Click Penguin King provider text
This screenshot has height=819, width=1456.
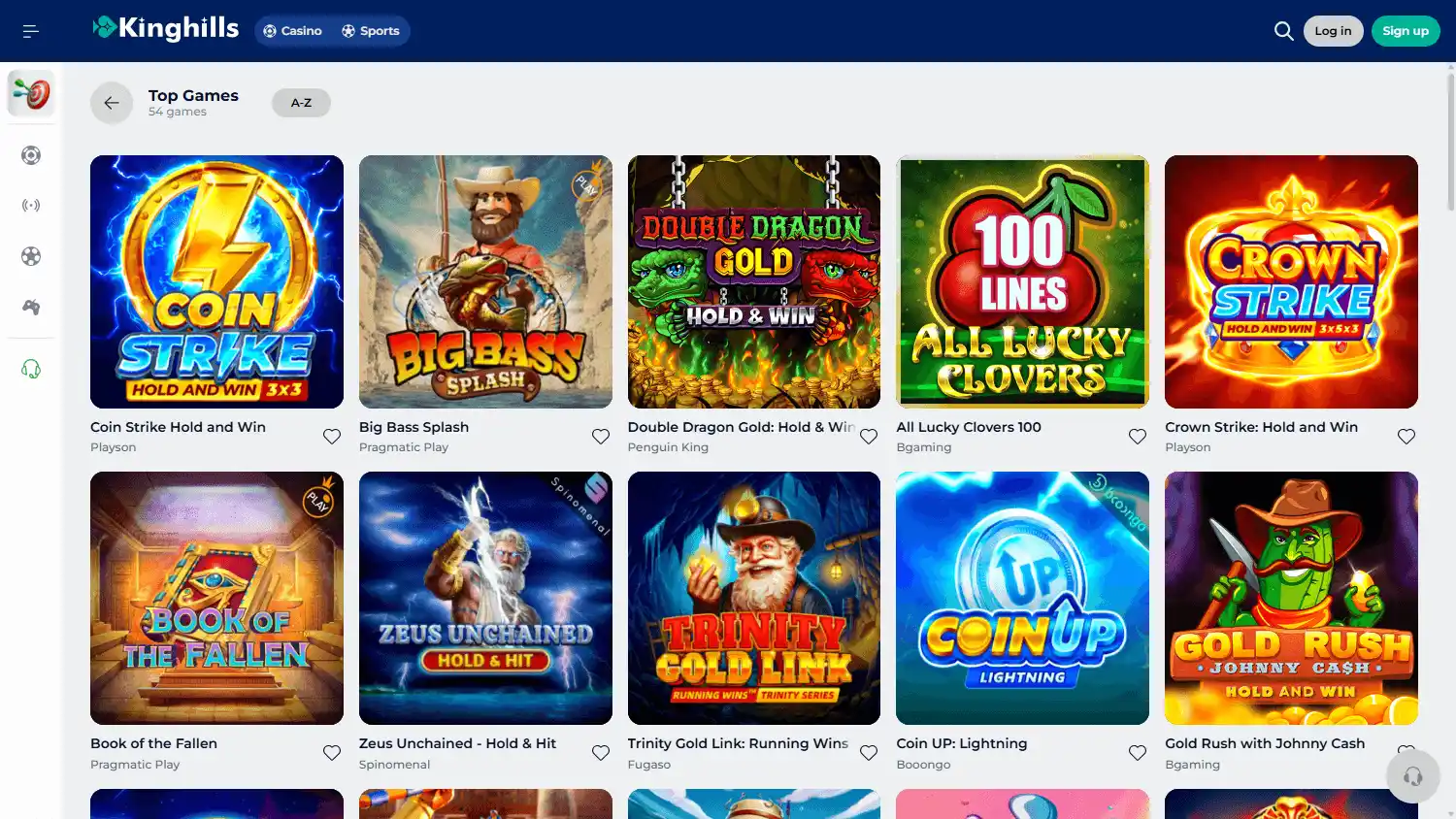click(668, 447)
